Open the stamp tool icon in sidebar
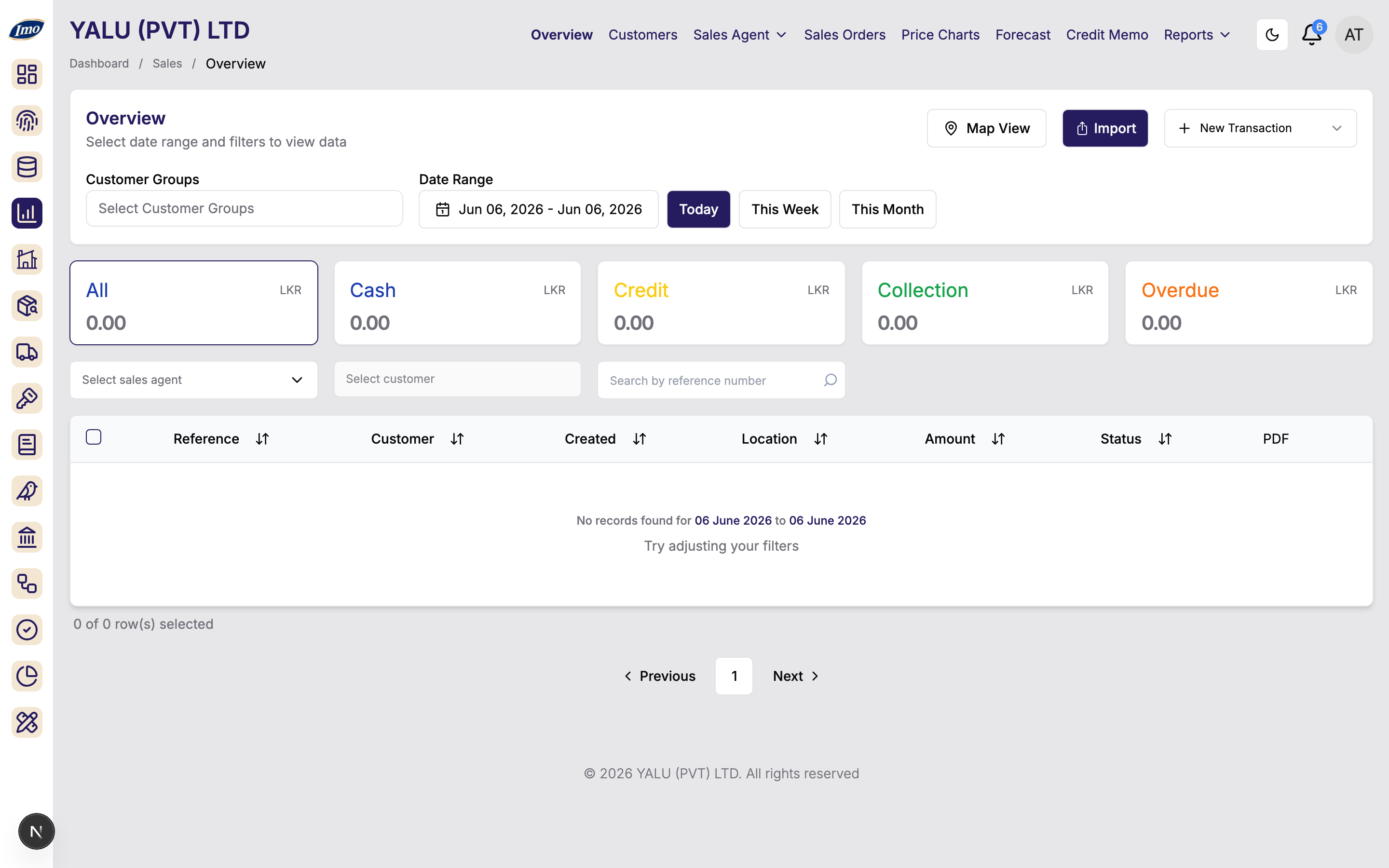This screenshot has width=1389, height=868. point(27,398)
